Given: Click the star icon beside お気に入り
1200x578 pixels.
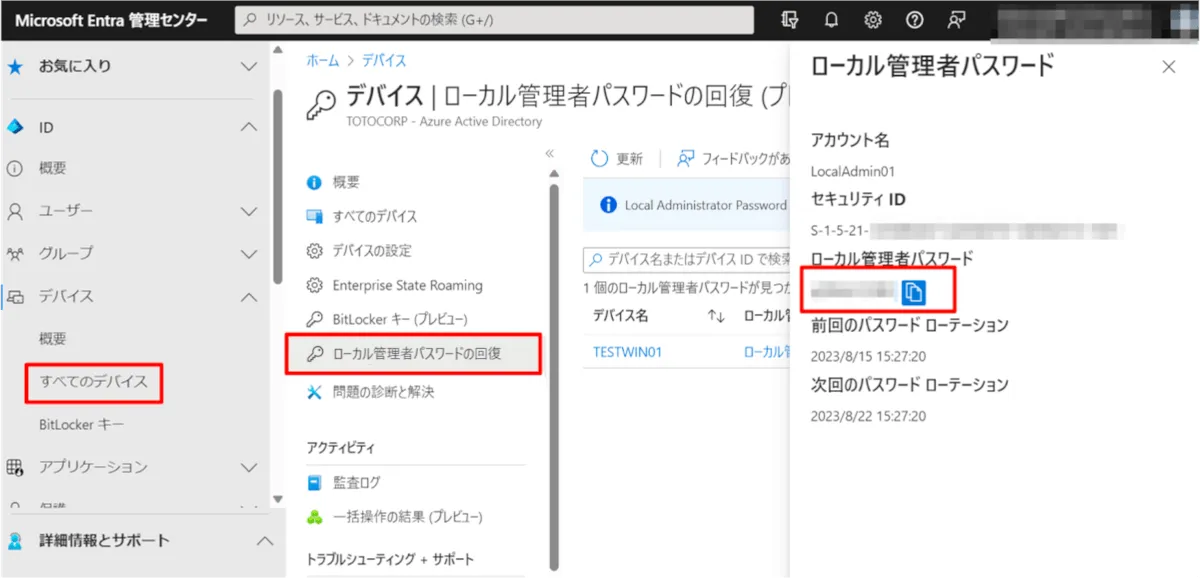Looking at the screenshot, I should tap(15, 67).
